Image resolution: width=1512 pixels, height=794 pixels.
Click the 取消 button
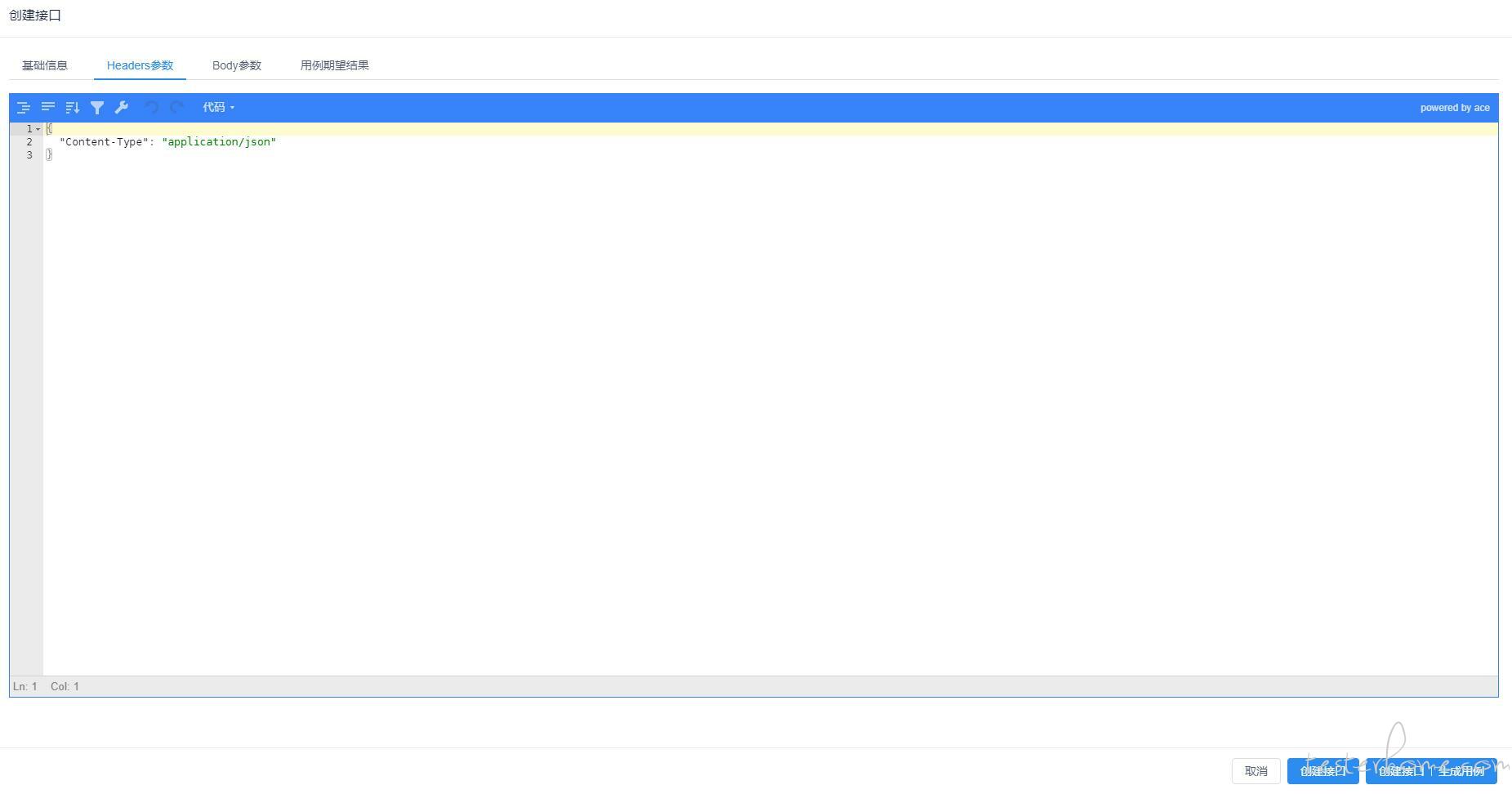pyautogui.click(x=1256, y=771)
